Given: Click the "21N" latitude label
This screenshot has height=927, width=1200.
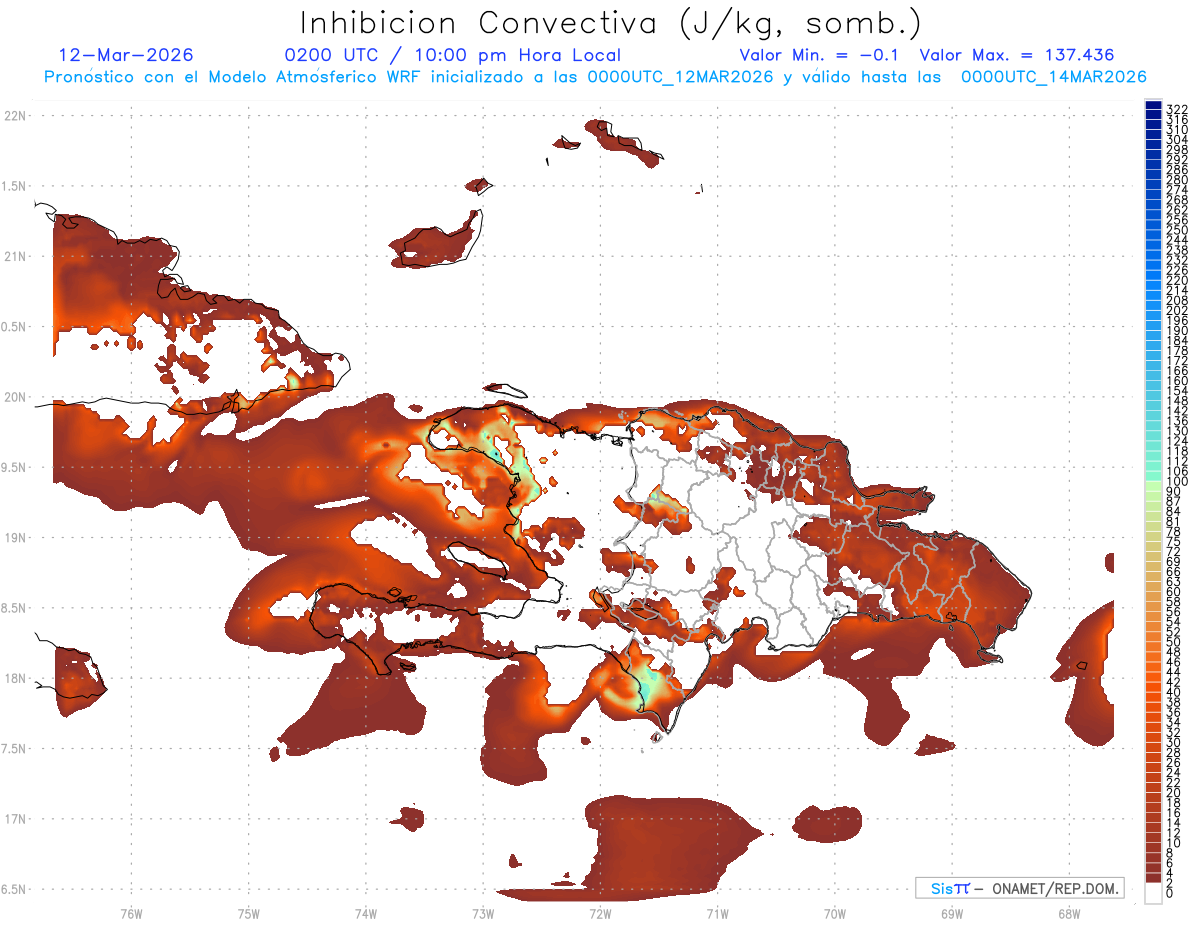Looking at the screenshot, I should point(14,256).
